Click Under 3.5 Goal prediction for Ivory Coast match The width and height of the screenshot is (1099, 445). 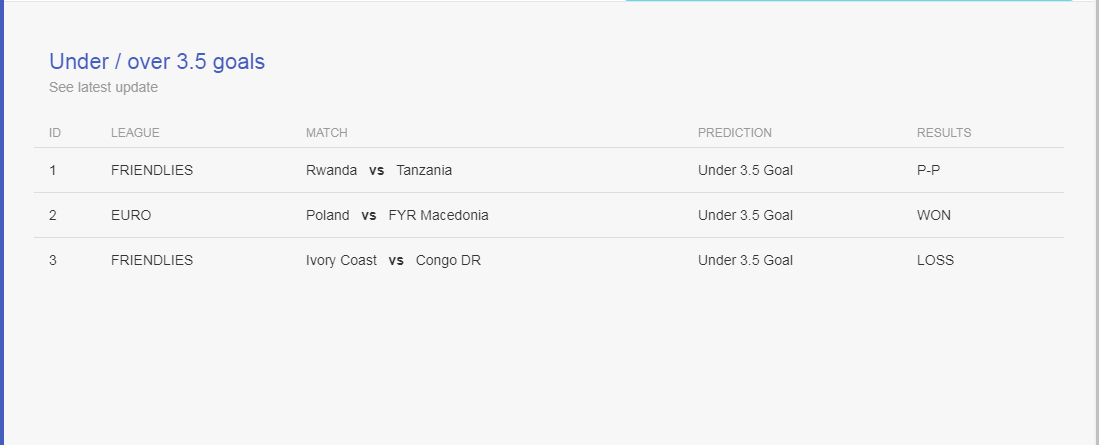(745, 260)
